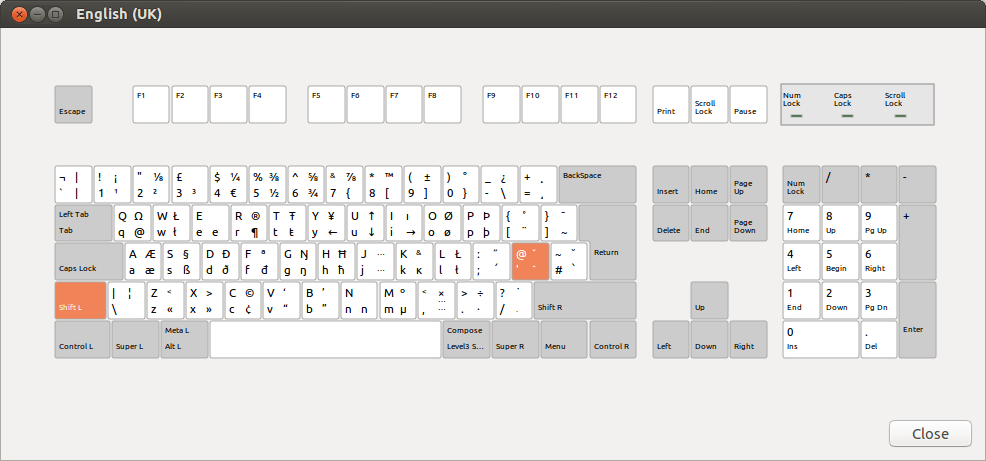The image size is (986, 461).
Task: Click the Q key
Action: click(132, 223)
